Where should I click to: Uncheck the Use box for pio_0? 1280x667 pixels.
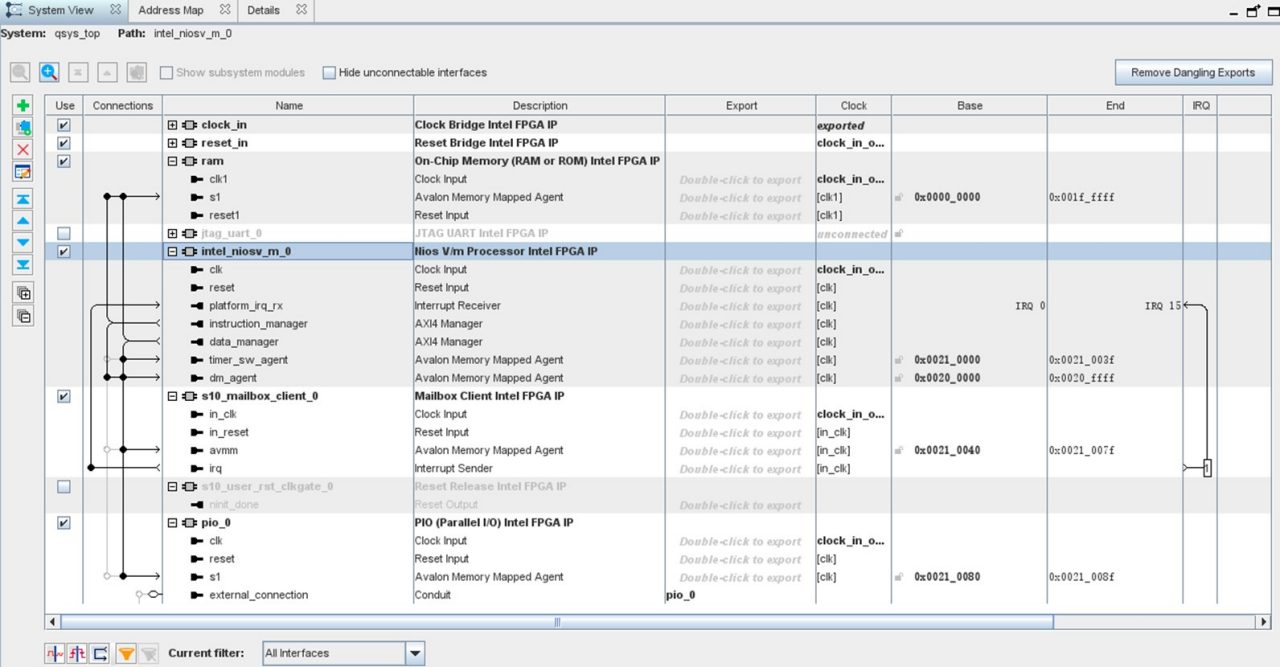click(64, 522)
